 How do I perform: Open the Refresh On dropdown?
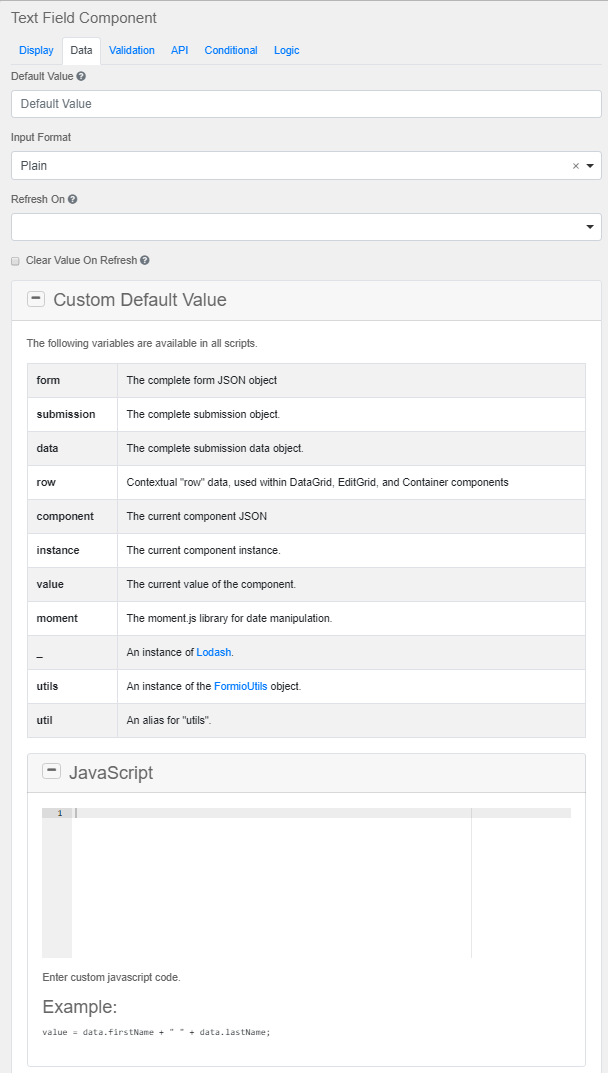pyautogui.click(x=590, y=227)
